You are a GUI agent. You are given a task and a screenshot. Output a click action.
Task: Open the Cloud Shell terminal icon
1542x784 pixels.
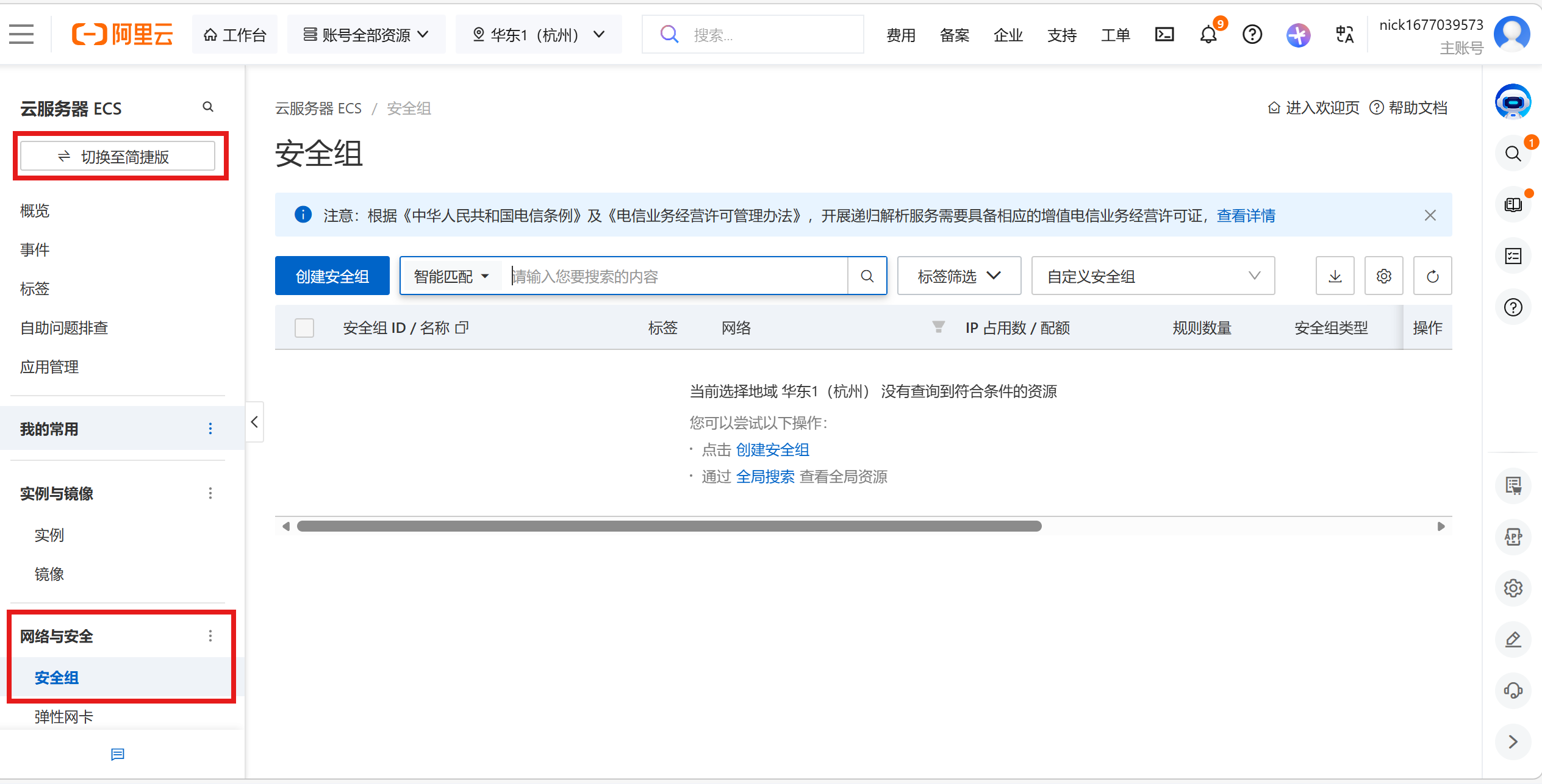point(1164,35)
